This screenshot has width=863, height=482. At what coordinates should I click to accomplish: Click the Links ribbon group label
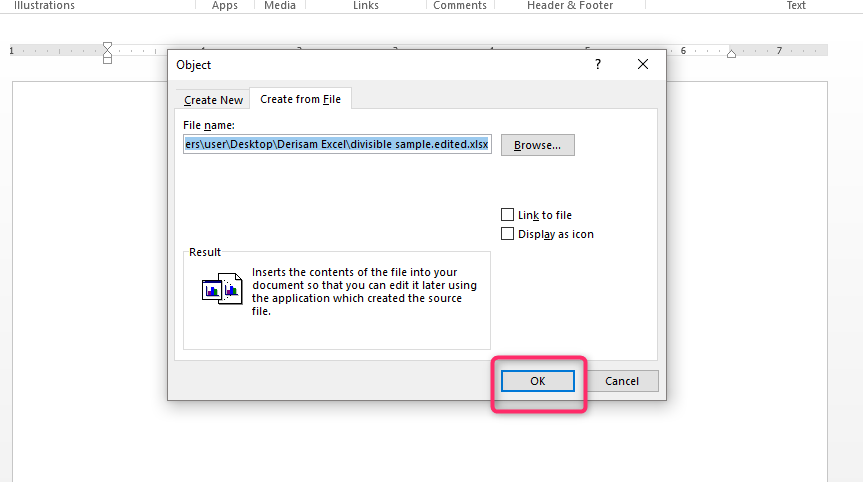click(x=365, y=6)
